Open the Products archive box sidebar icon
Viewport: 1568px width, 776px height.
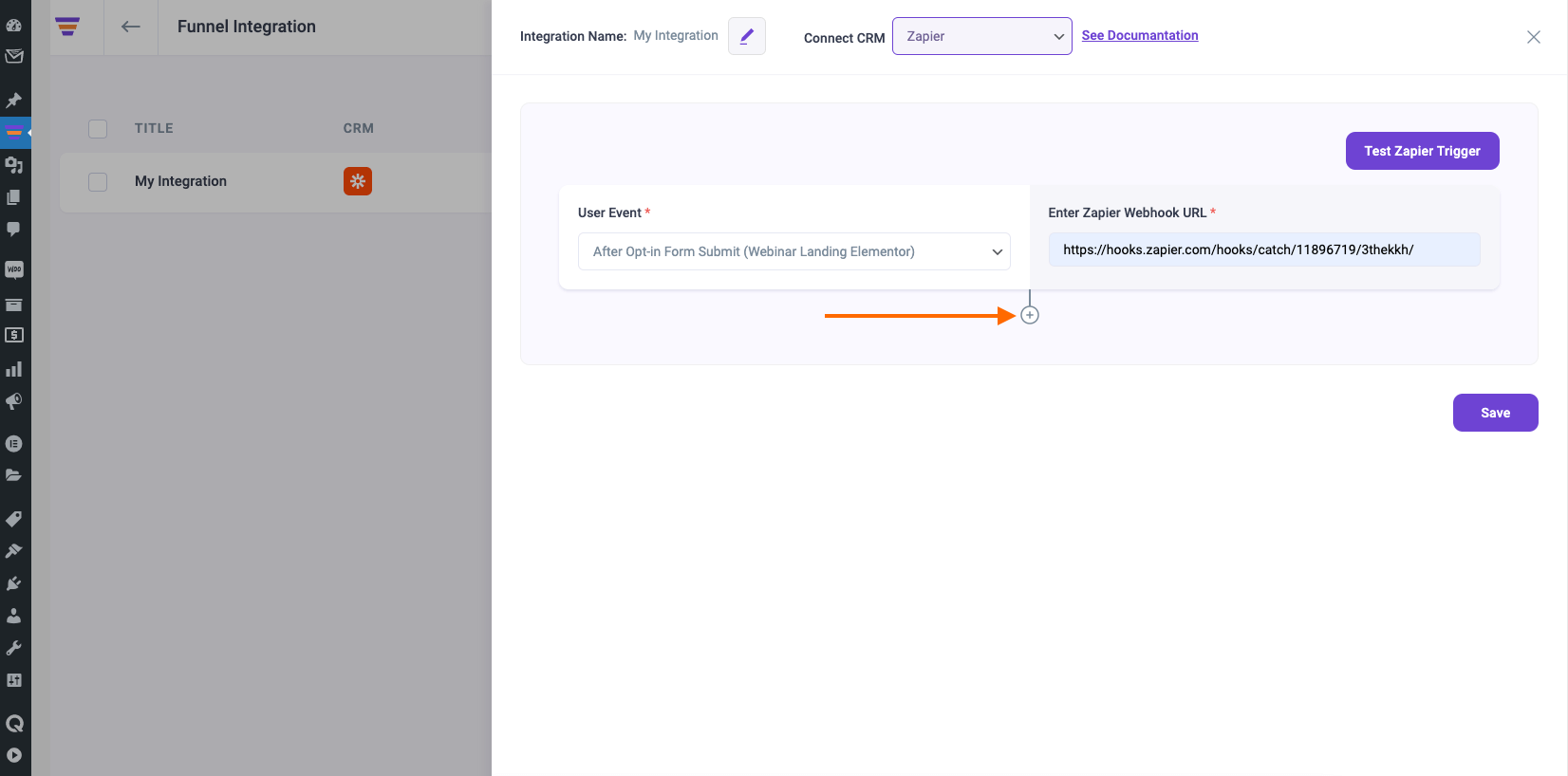coord(14,305)
